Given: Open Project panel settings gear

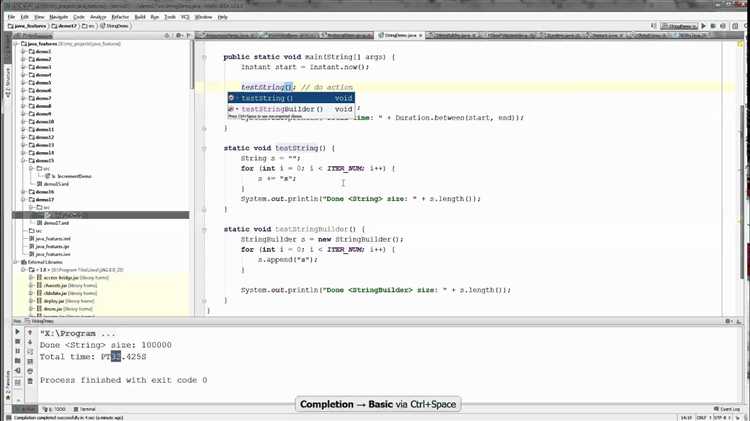Looking at the screenshot, I should pos(178,35).
